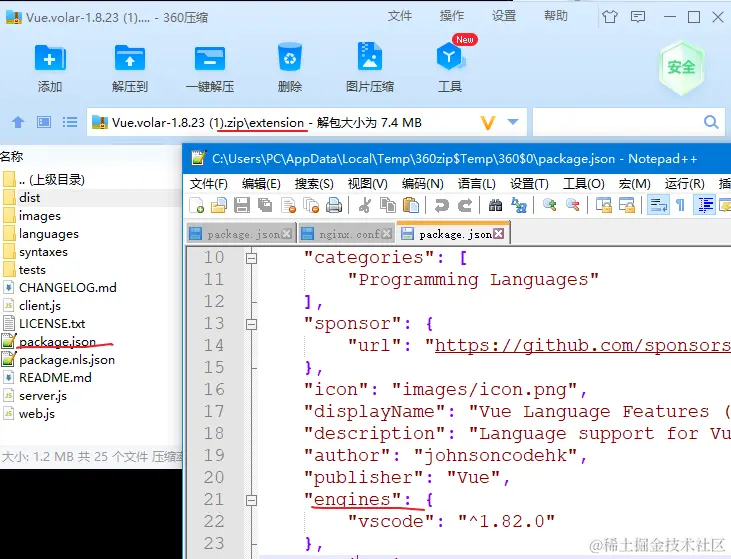Open the 文件(F) menu in Notepad++
This screenshot has width=731, height=559.
(208, 184)
